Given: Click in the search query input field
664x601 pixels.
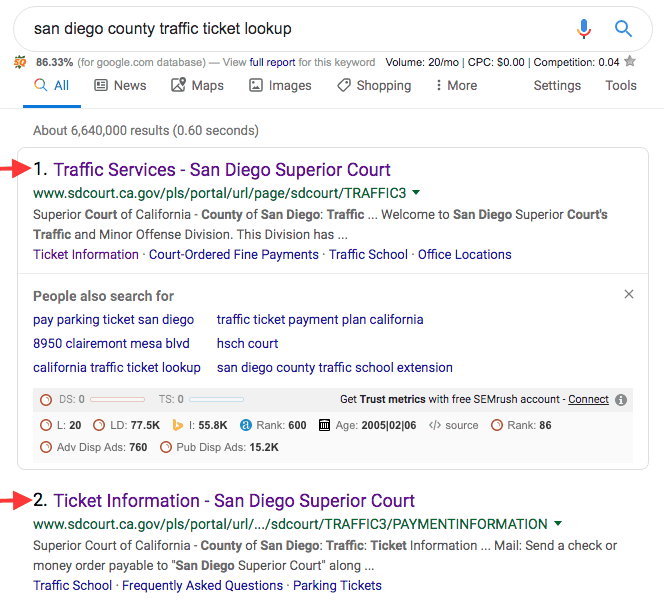Looking at the screenshot, I should click(x=296, y=29).
